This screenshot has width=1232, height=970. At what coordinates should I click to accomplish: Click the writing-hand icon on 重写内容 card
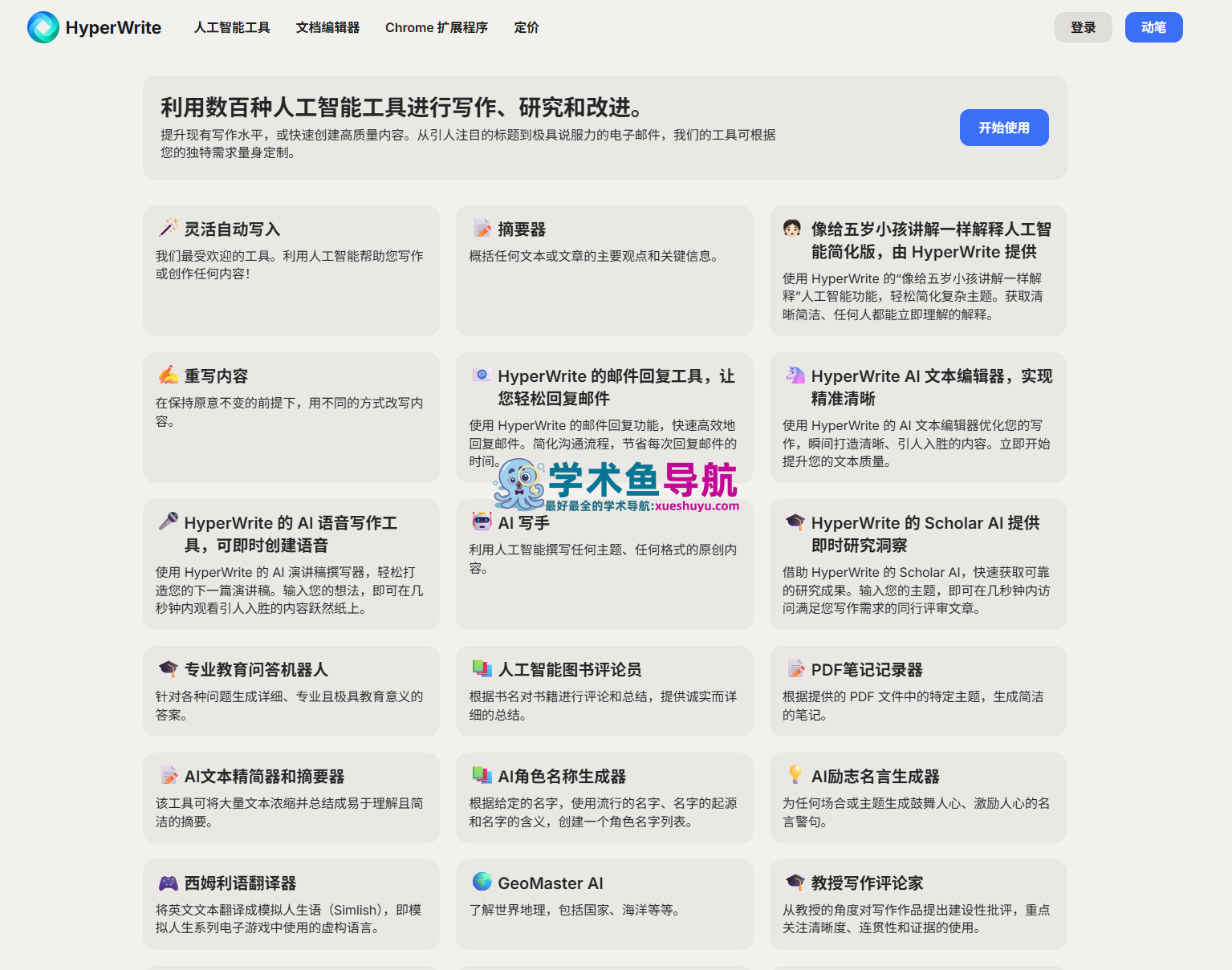coord(168,374)
